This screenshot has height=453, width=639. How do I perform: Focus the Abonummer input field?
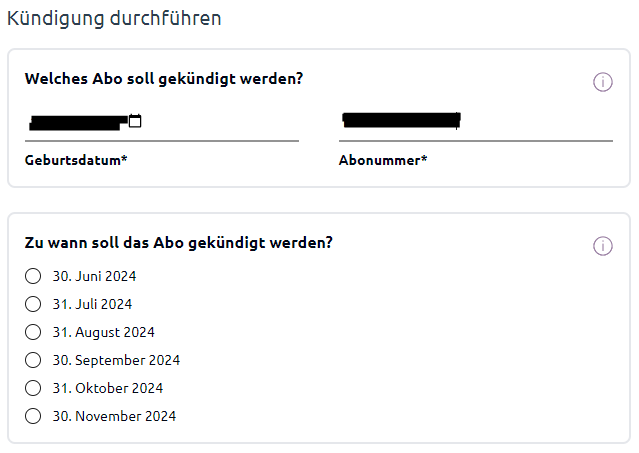pos(476,122)
